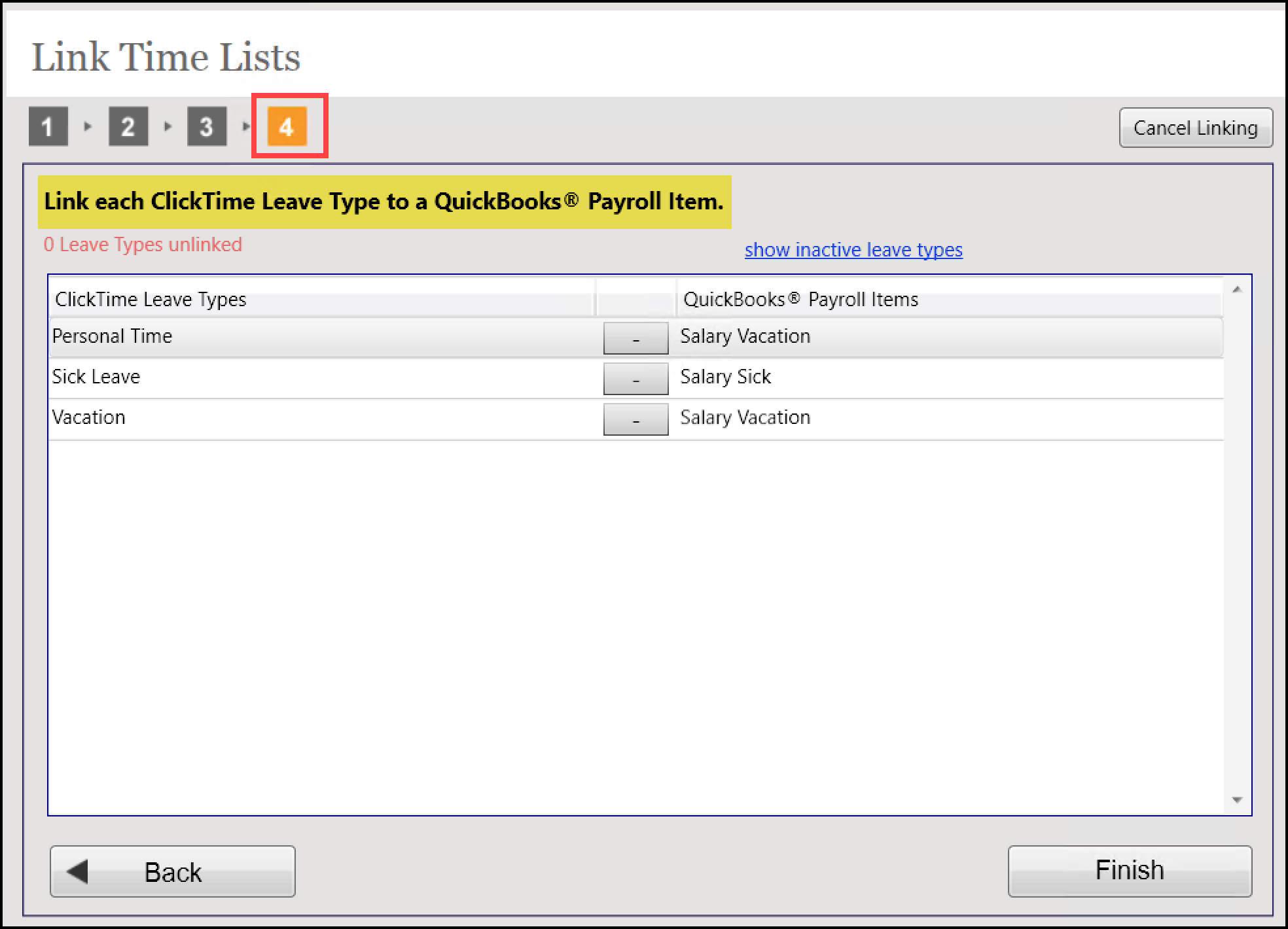Click Finish to complete linking

(x=1130, y=871)
